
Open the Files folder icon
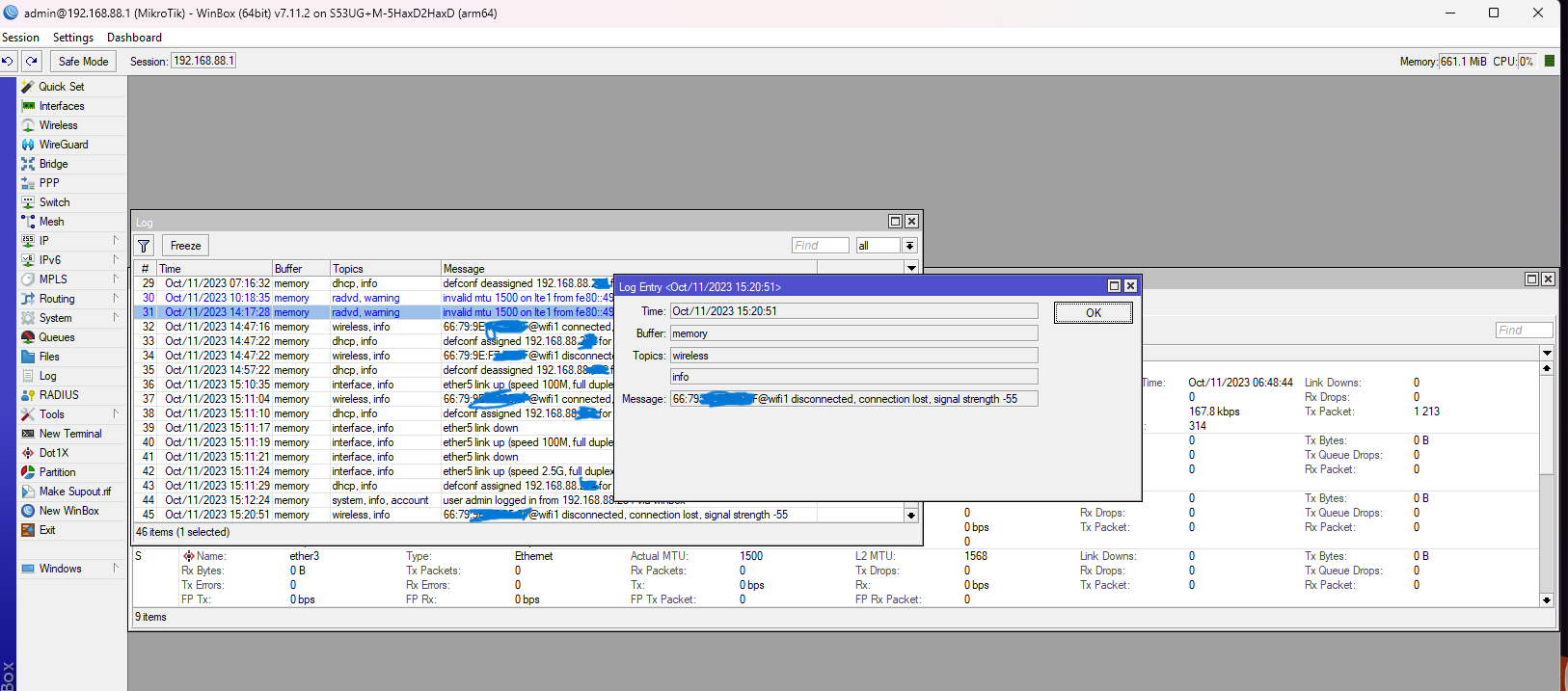tap(28, 357)
